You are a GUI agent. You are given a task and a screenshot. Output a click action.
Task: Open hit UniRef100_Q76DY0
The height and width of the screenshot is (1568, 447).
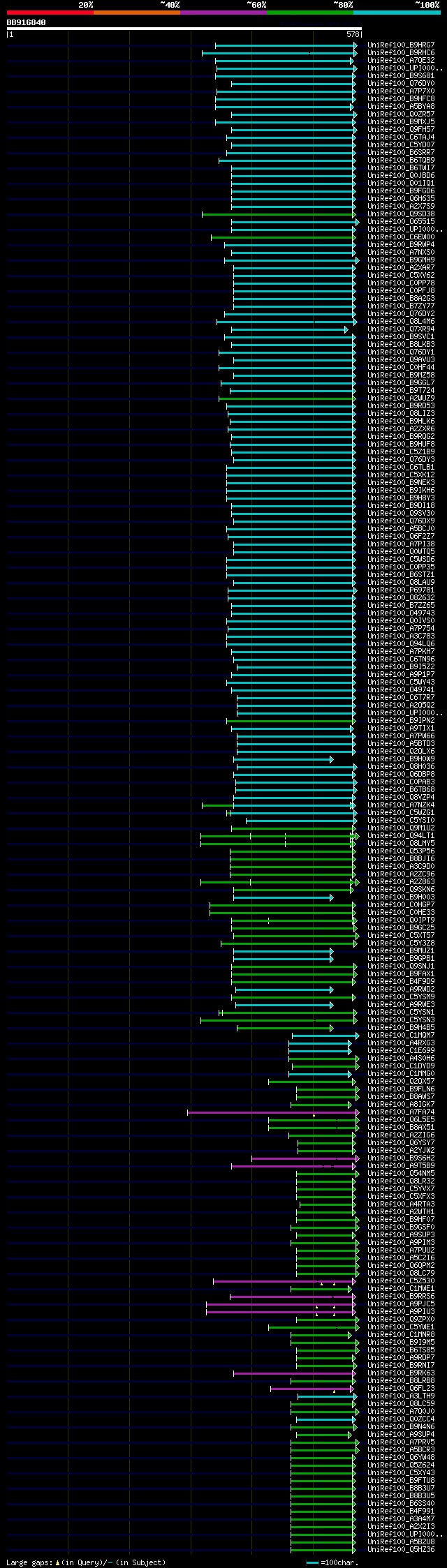[x=401, y=83]
